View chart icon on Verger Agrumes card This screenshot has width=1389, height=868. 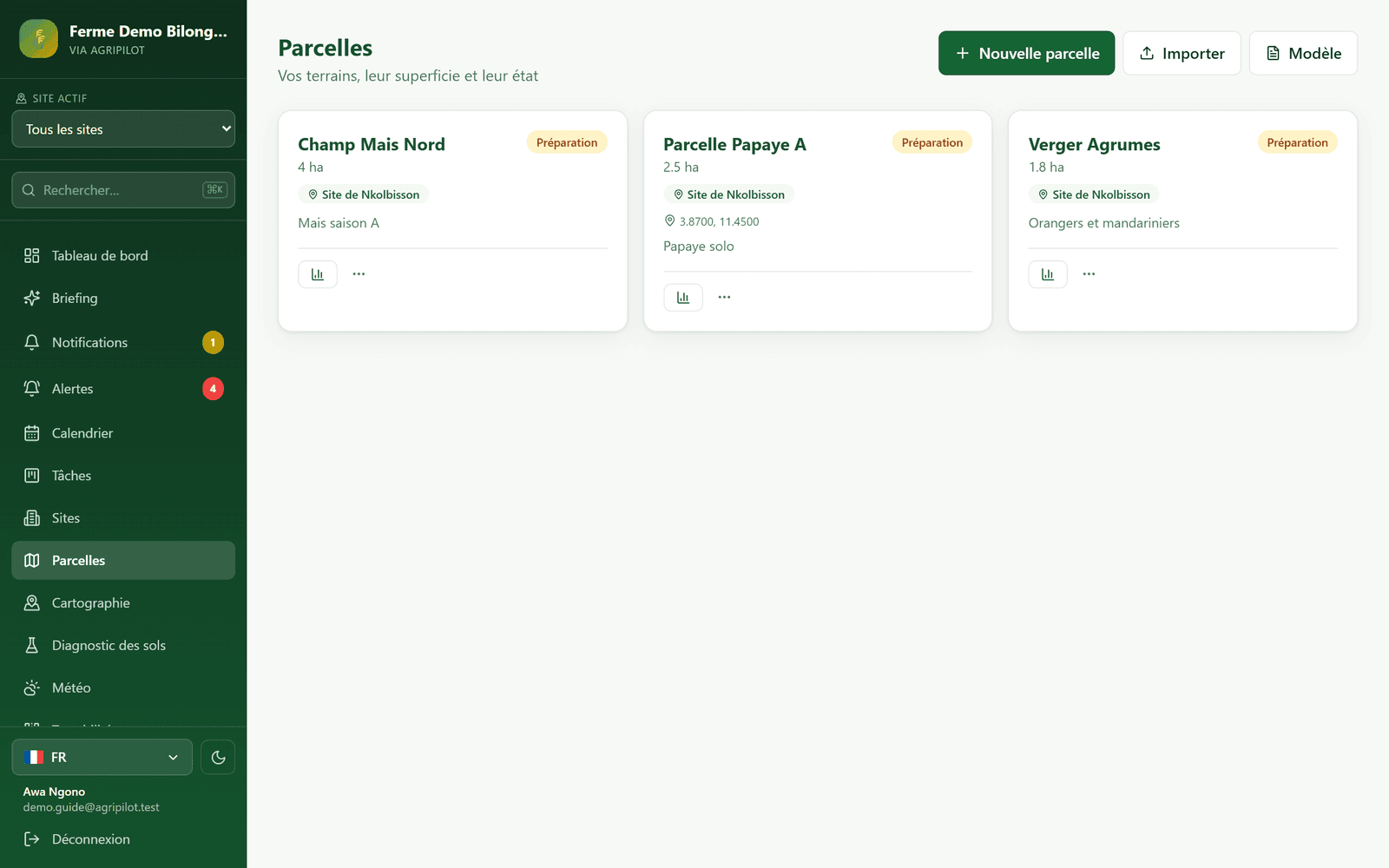tap(1048, 274)
